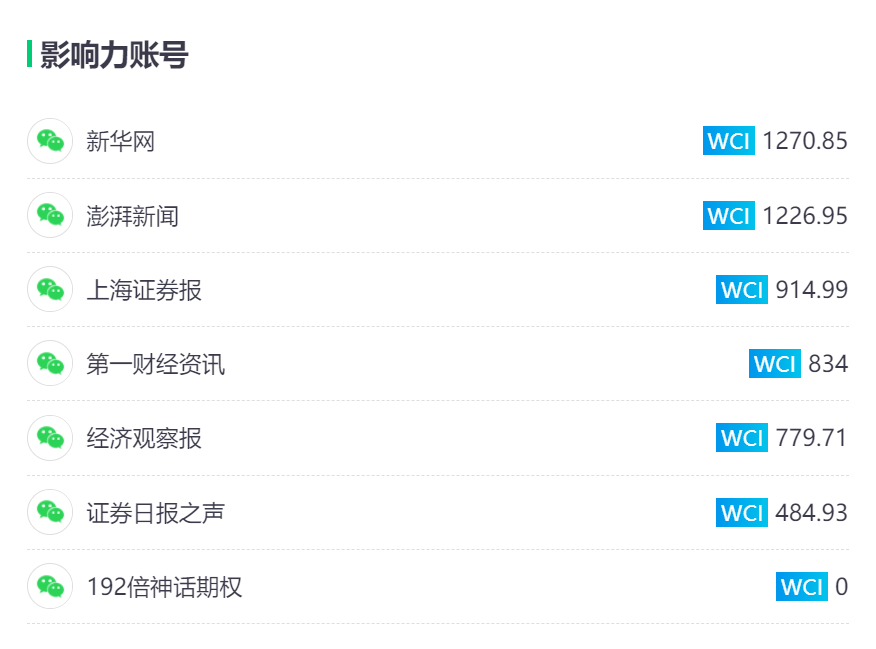Select the 经济观察报 account name
Screen dimensions: 876x649
point(144,438)
